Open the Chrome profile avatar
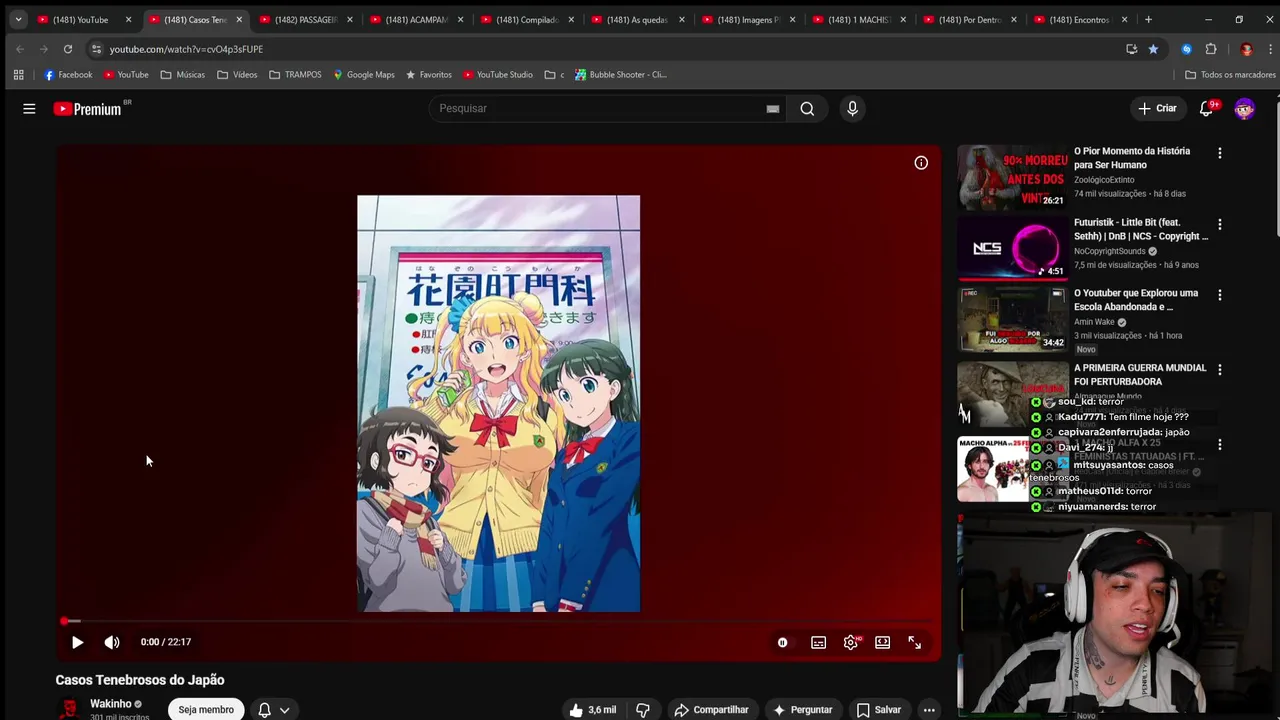The height and width of the screenshot is (720, 1280). [1246, 49]
